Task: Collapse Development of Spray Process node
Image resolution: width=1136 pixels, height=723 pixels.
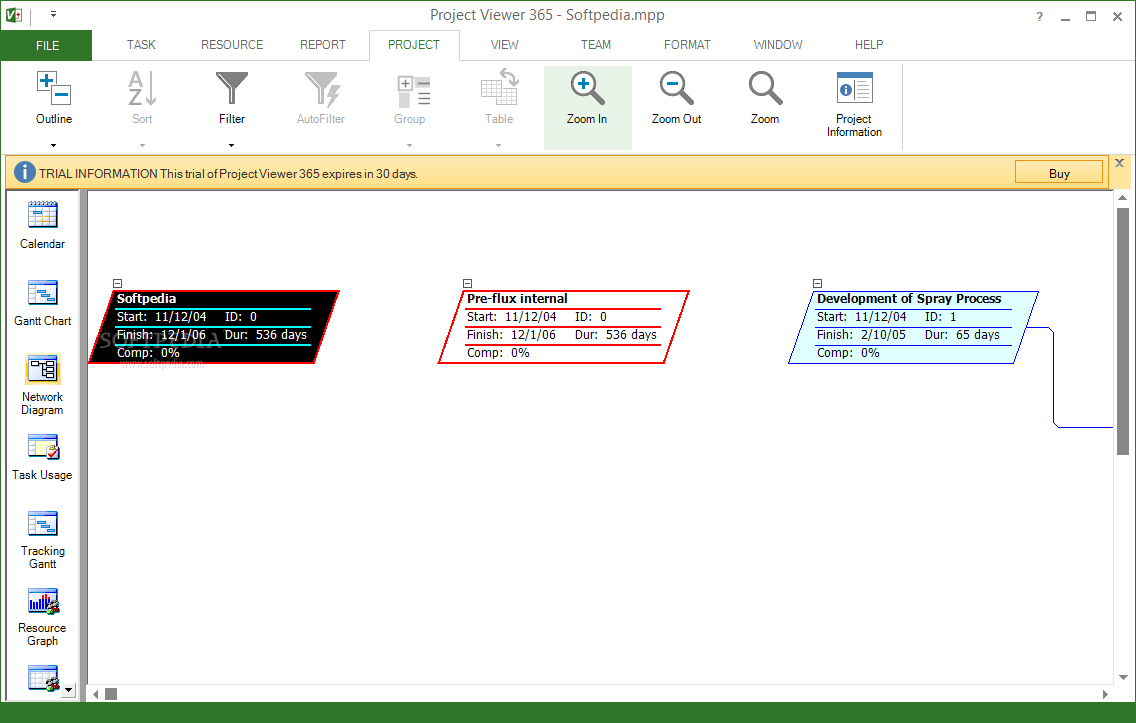Action: pos(817,284)
